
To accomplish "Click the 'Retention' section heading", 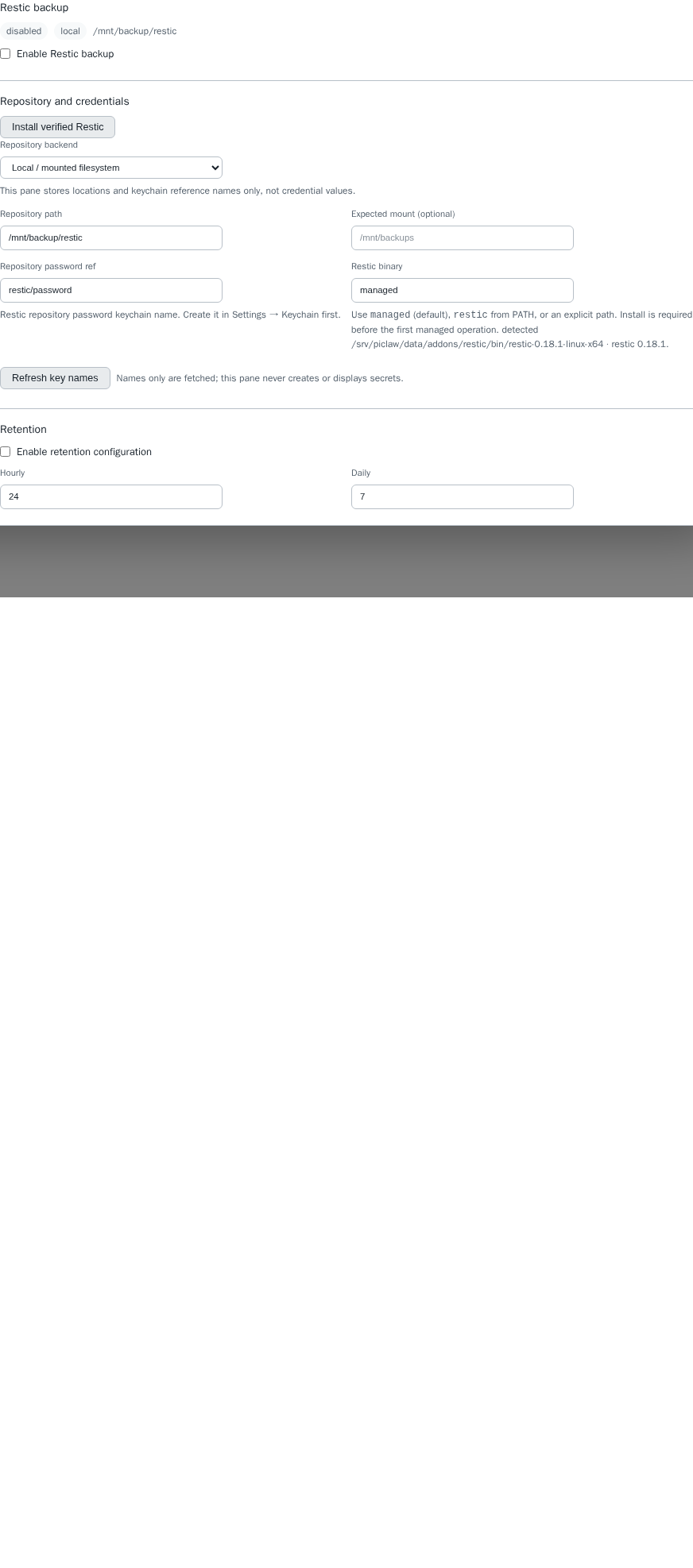I will click(x=23, y=430).
